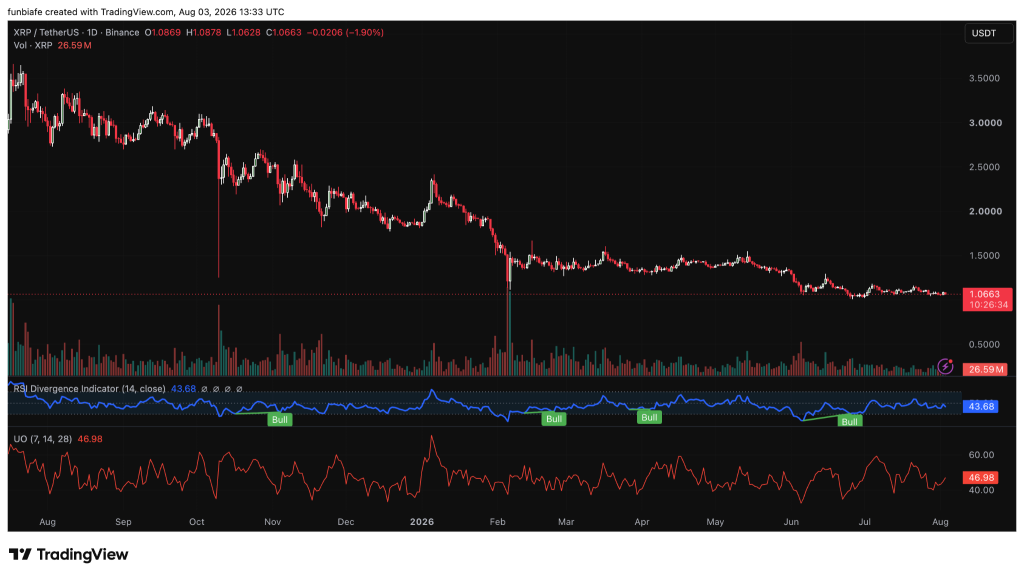The height and width of the screenshot is (577, 1024).
Task: Click the Bull label near November
Action: (280, 419)
